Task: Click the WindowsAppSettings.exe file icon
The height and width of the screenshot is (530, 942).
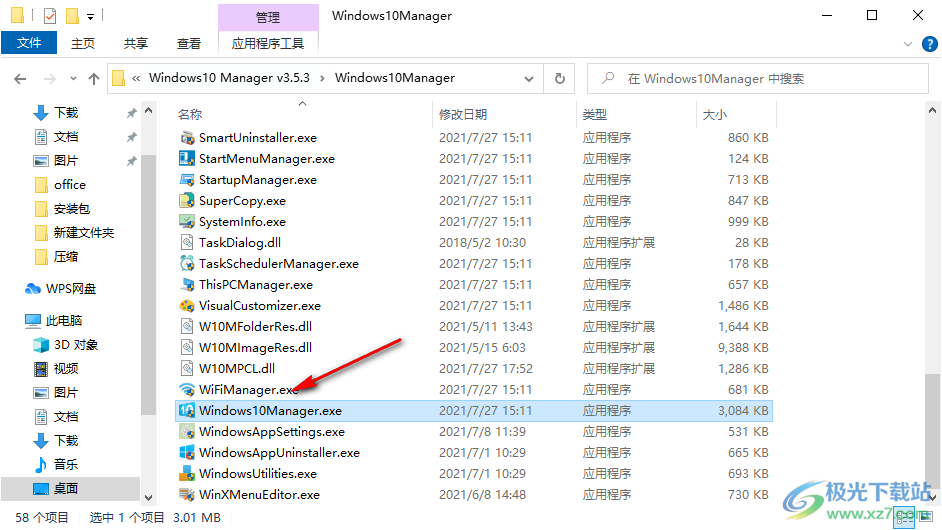Action: (x=187, y=432)
